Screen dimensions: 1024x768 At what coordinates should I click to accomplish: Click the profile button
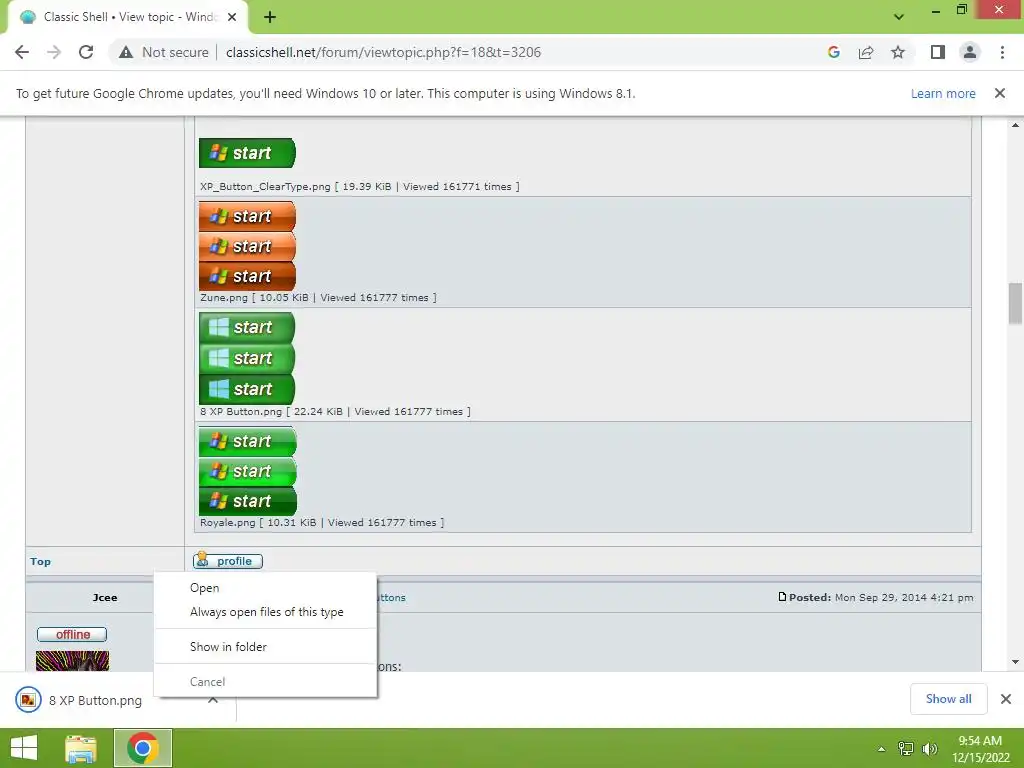(228, 561)
